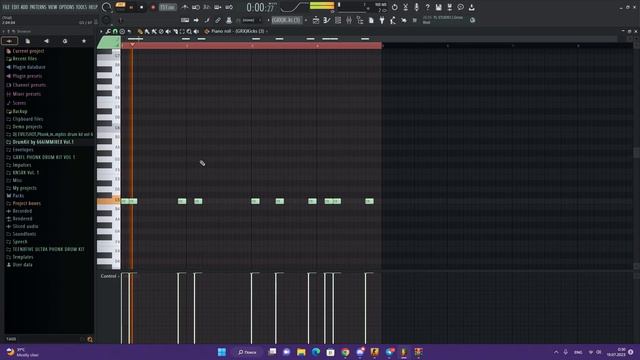Open the Mixer icon
640x360 pixels.
[349, 20]
